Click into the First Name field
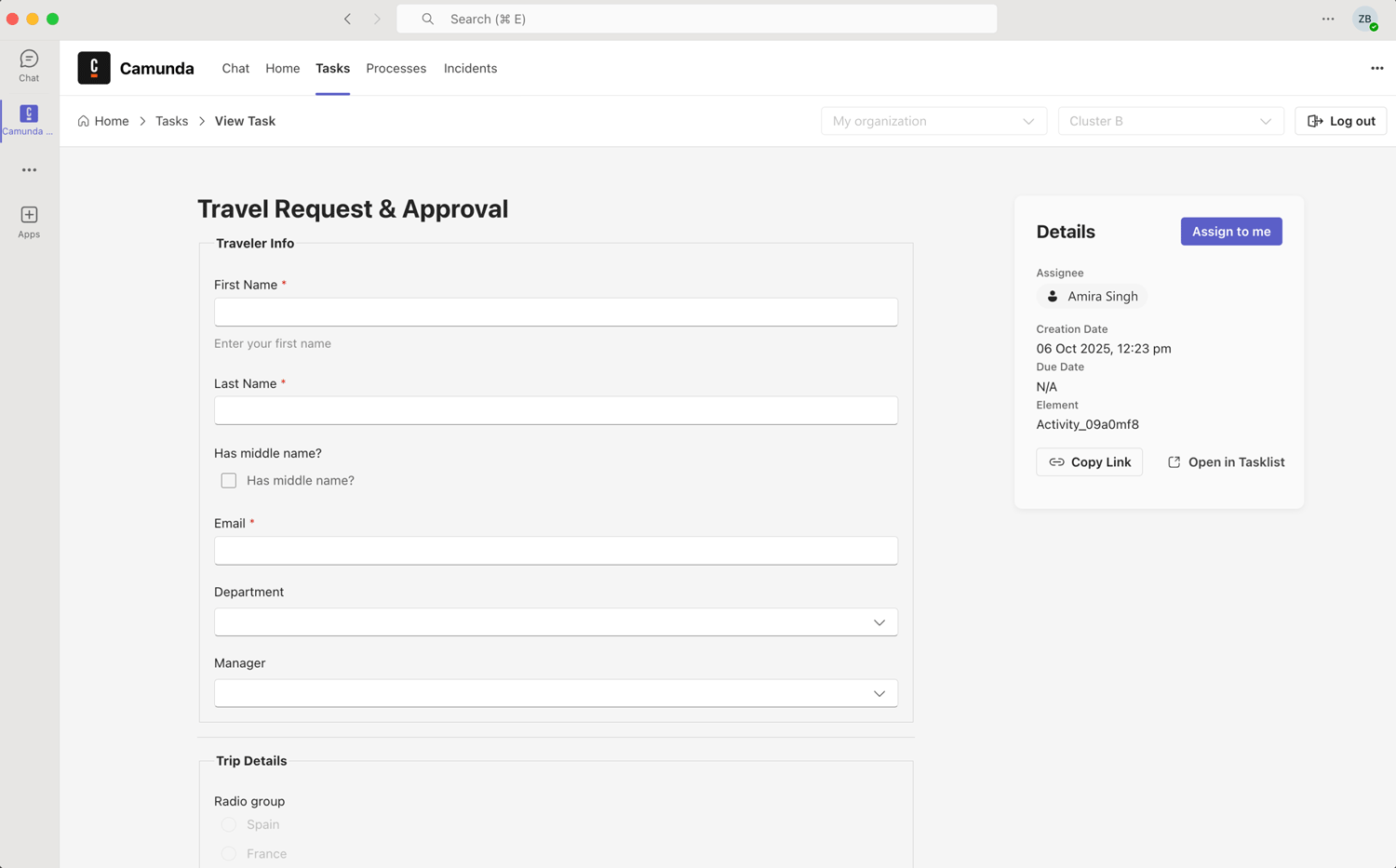Screen dimensions: 1396x868 556,313
